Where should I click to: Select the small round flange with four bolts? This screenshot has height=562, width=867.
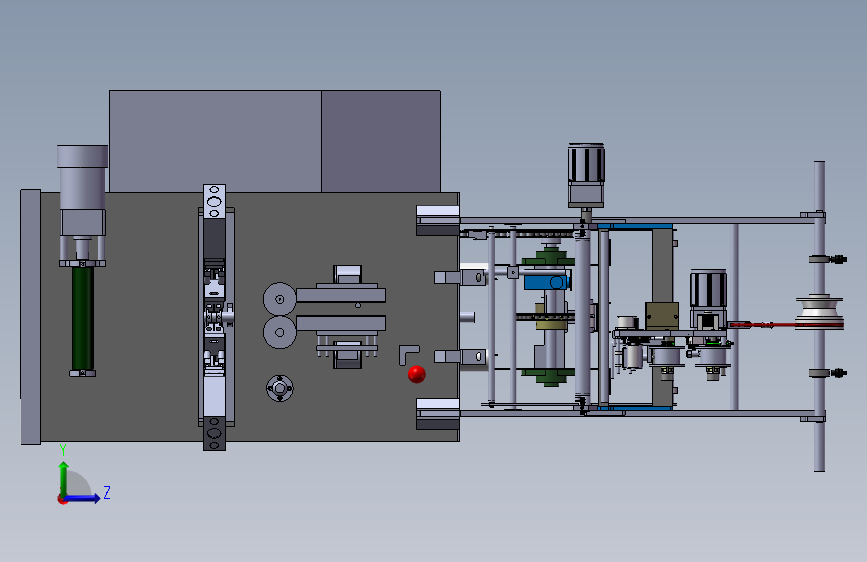280,388
